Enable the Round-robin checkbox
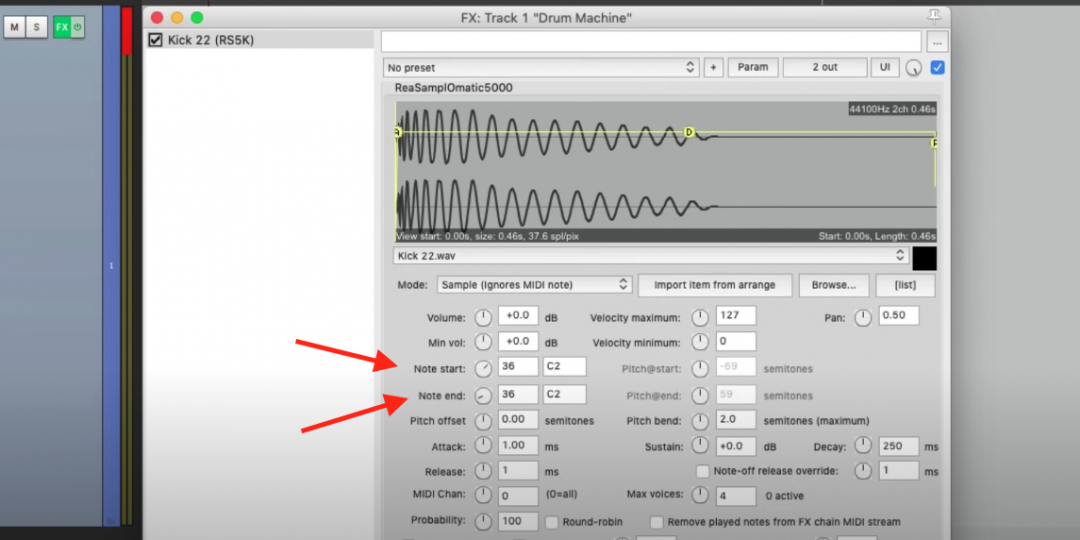This screenshot has height=540, width=1080. tap(552, 522)
